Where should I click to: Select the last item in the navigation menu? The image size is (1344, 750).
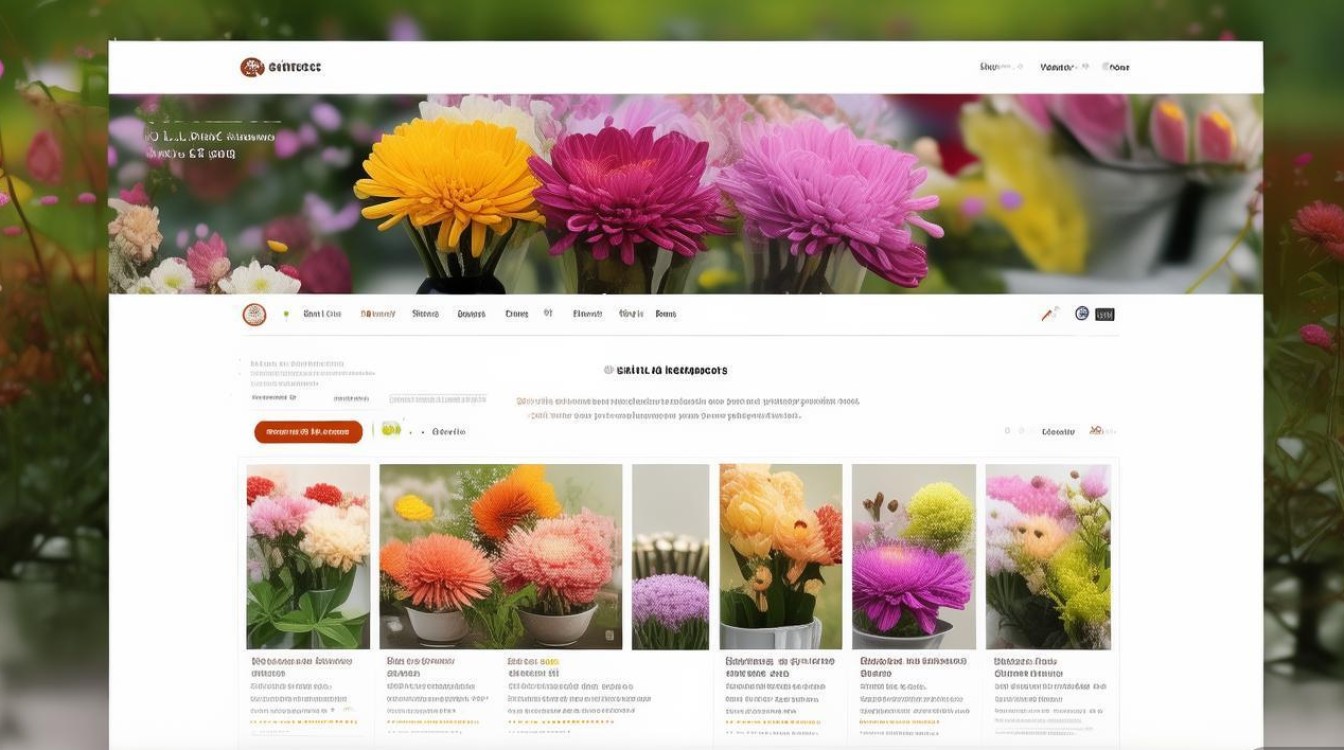click(666, 314)
